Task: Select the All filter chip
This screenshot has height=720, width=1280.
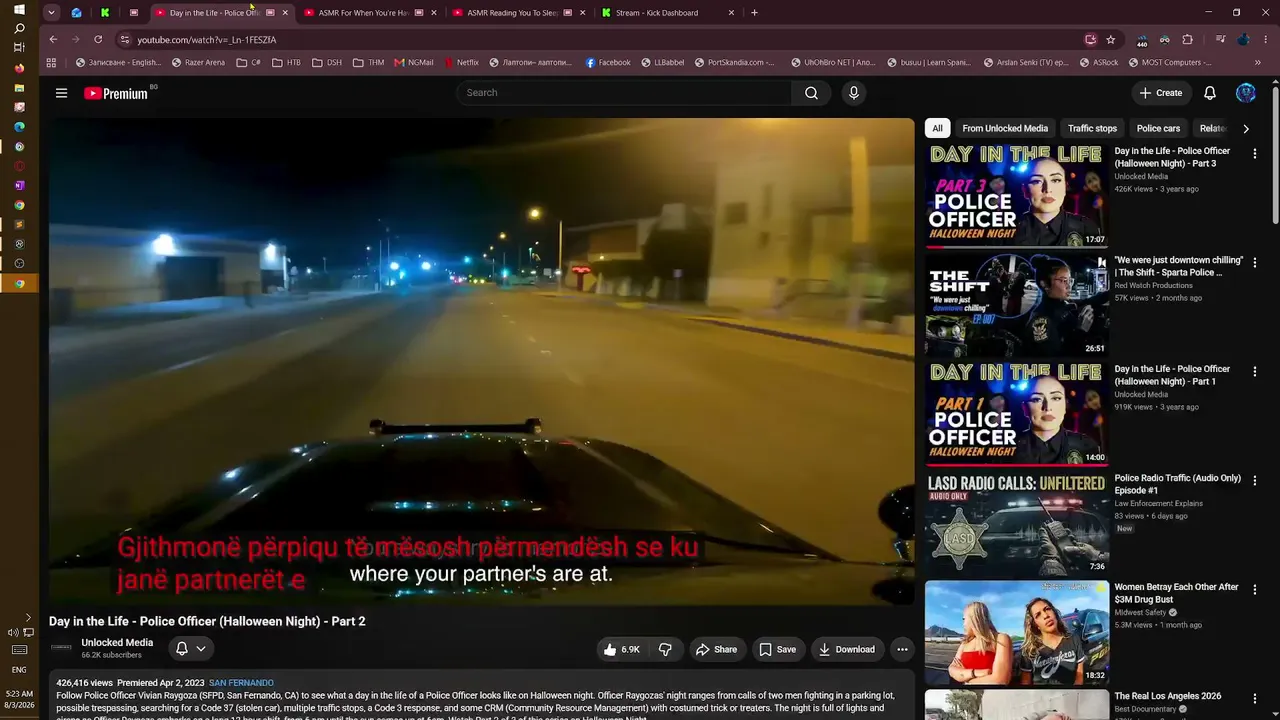Action: [x=937, y=129]
